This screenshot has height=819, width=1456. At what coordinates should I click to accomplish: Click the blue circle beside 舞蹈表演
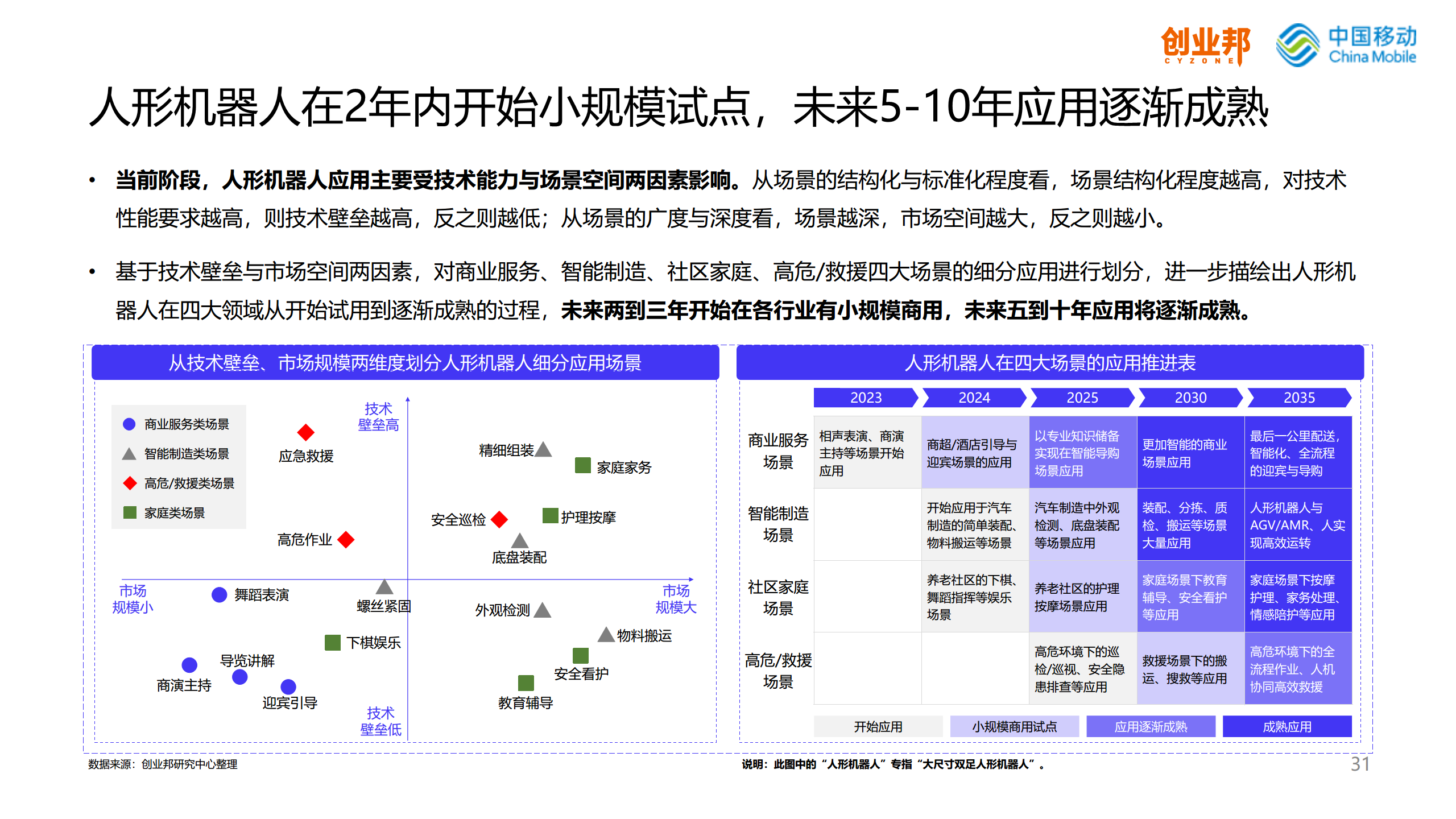[220, 595]
